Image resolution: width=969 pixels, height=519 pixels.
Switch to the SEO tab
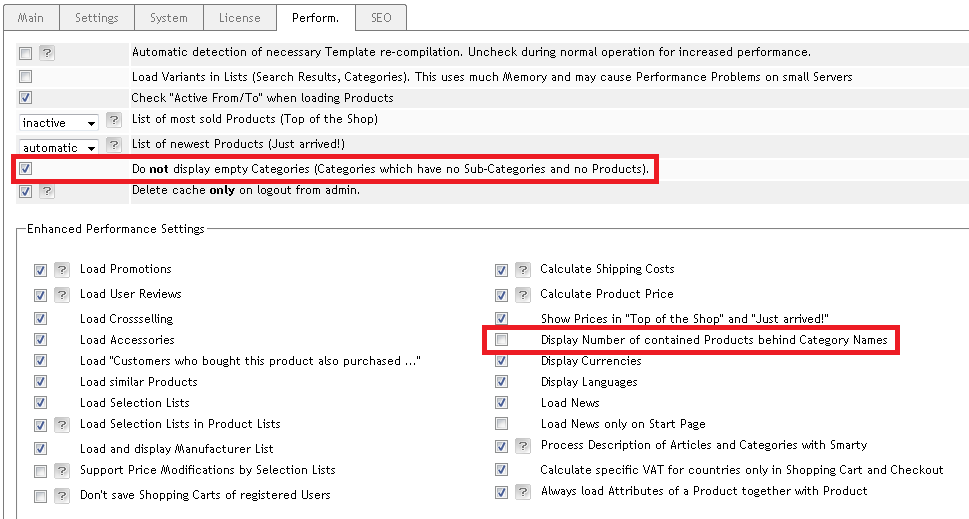pos(381,17)
